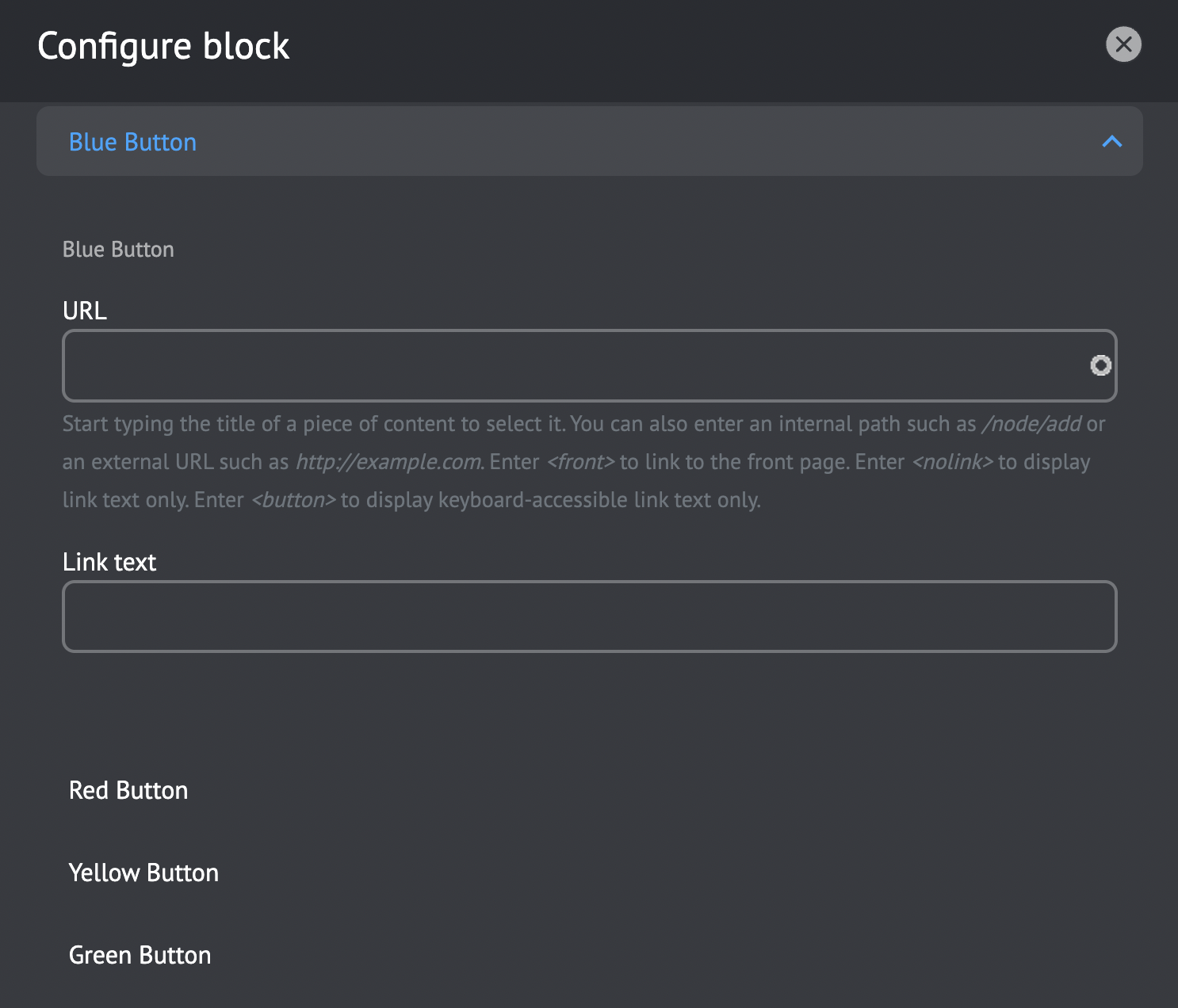Click inside the Link text input field

point(555,617)
